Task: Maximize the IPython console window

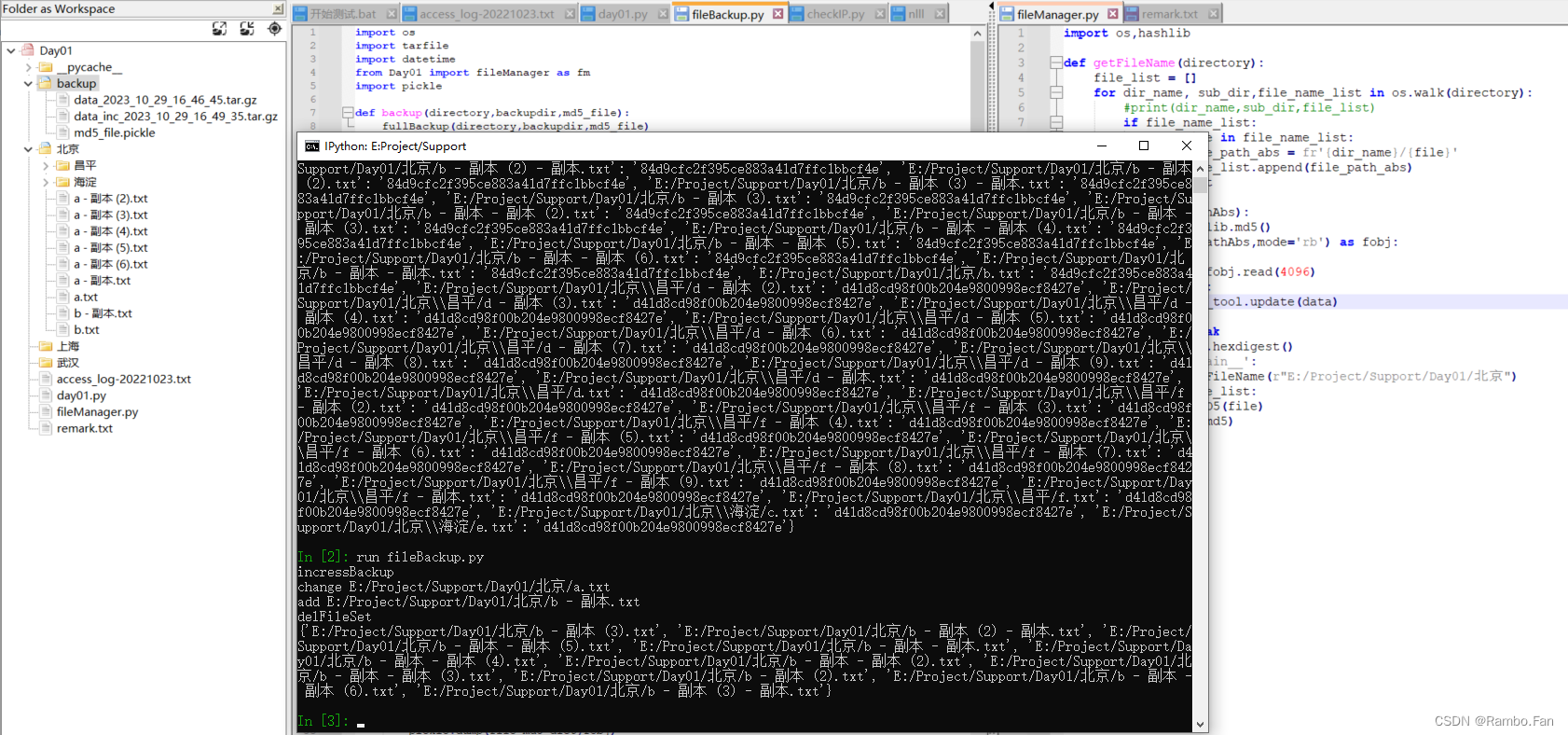Action: click(1144, 146)
